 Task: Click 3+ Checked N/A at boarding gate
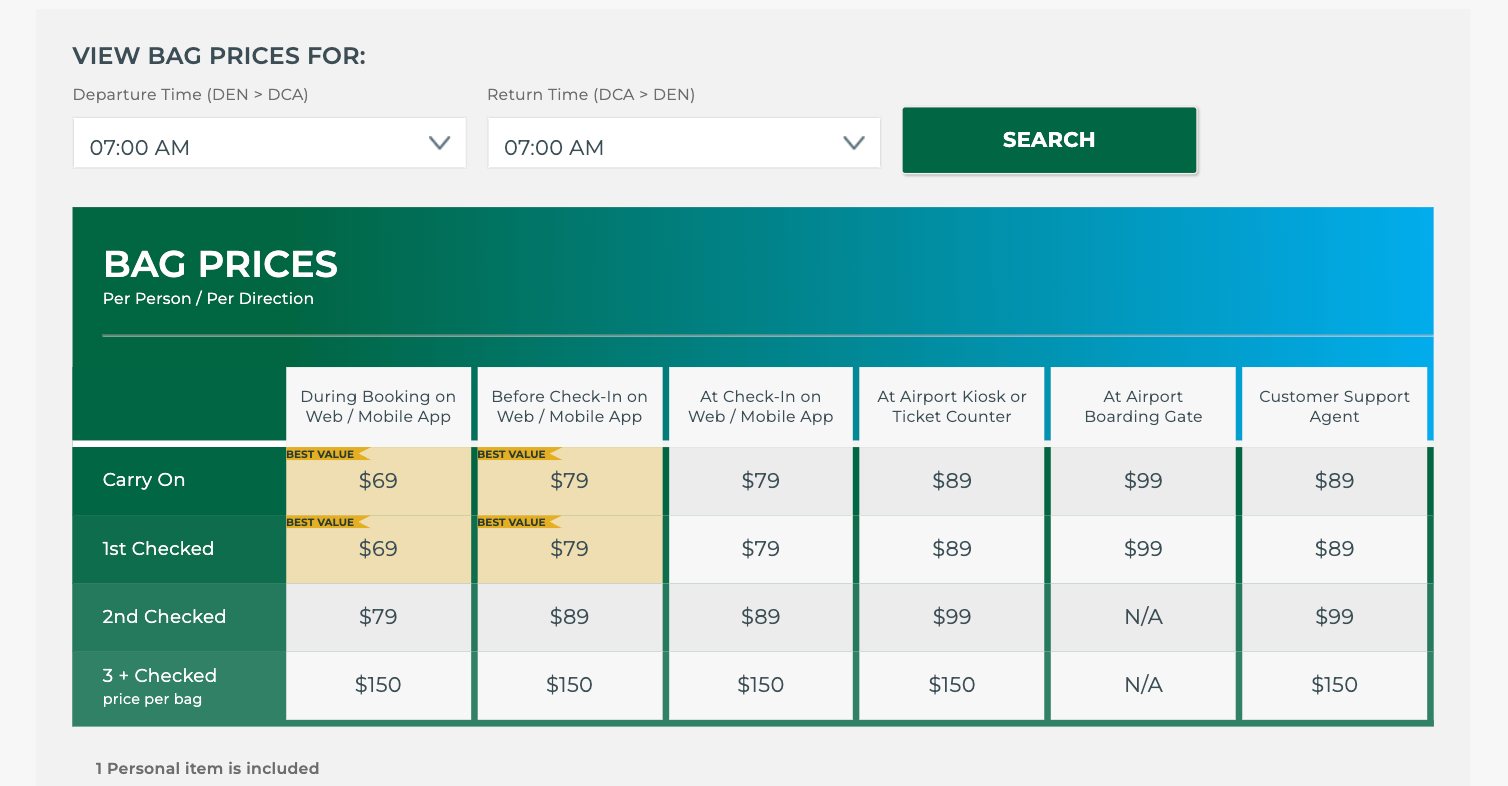(x=1143, y=685)
